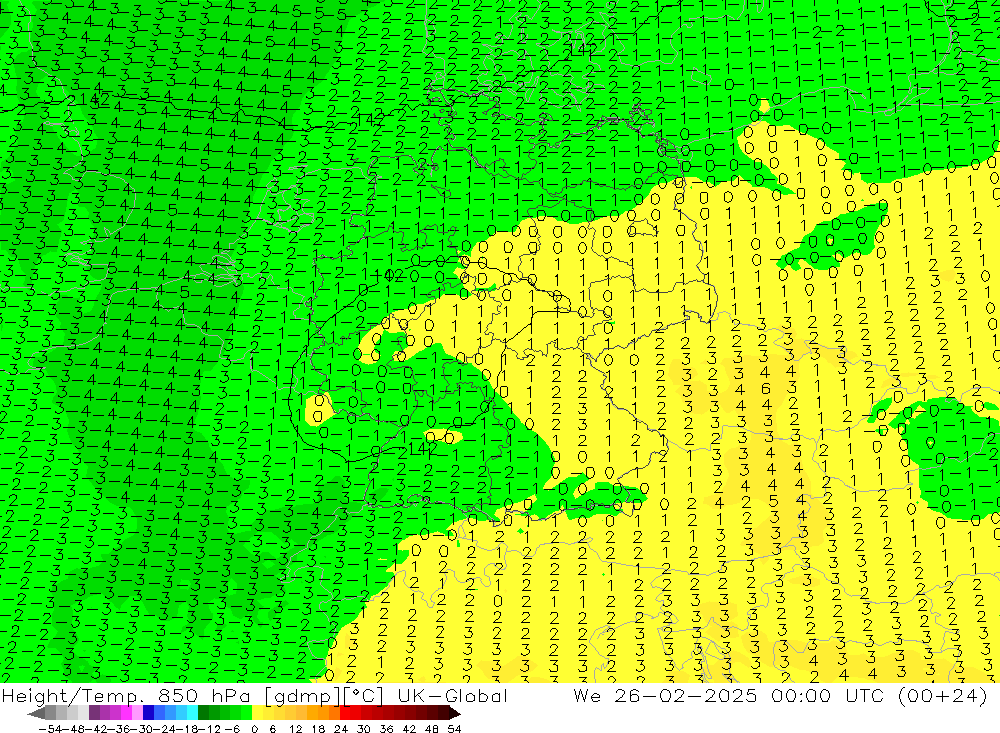Click the '0' legend scale label
Screen dimensions: 1000x733
[x=254, y=729]
